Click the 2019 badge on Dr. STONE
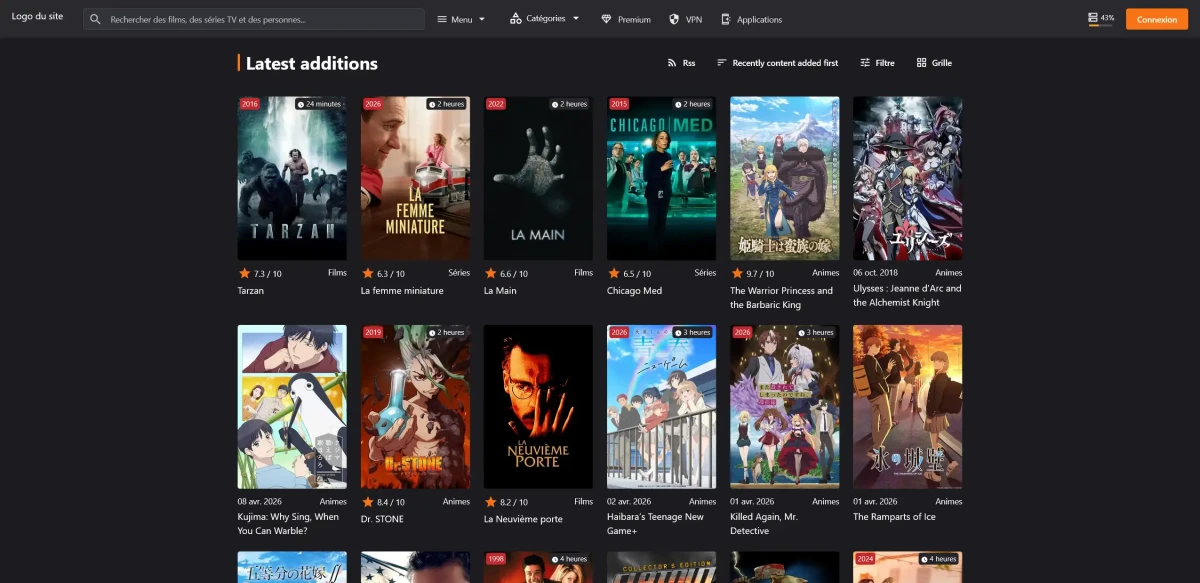This screenshot has width=1200, height=583. point(373,332)
